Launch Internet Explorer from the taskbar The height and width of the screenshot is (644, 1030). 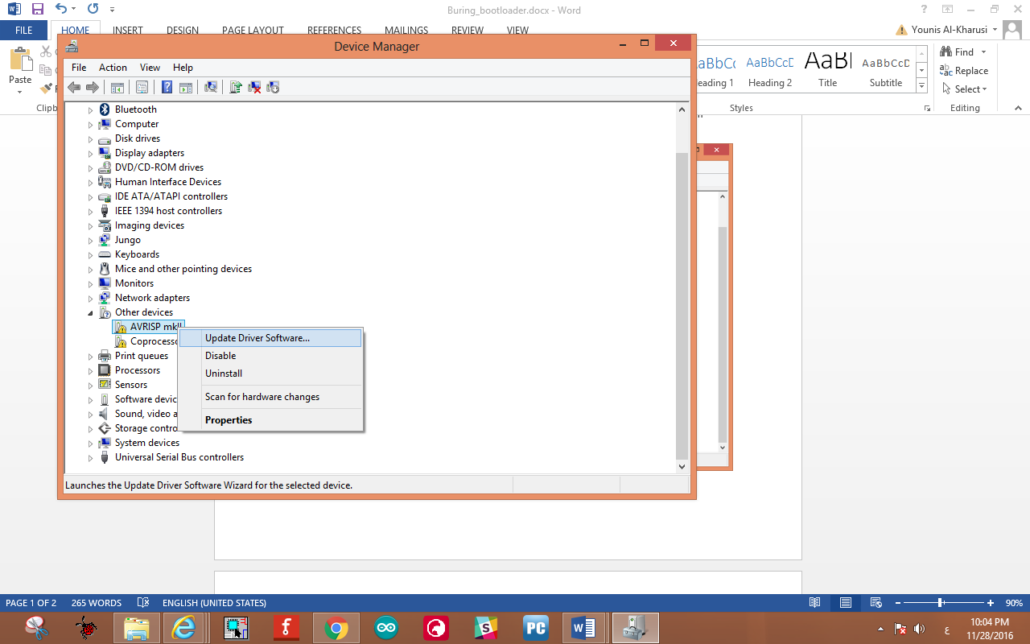184,628
